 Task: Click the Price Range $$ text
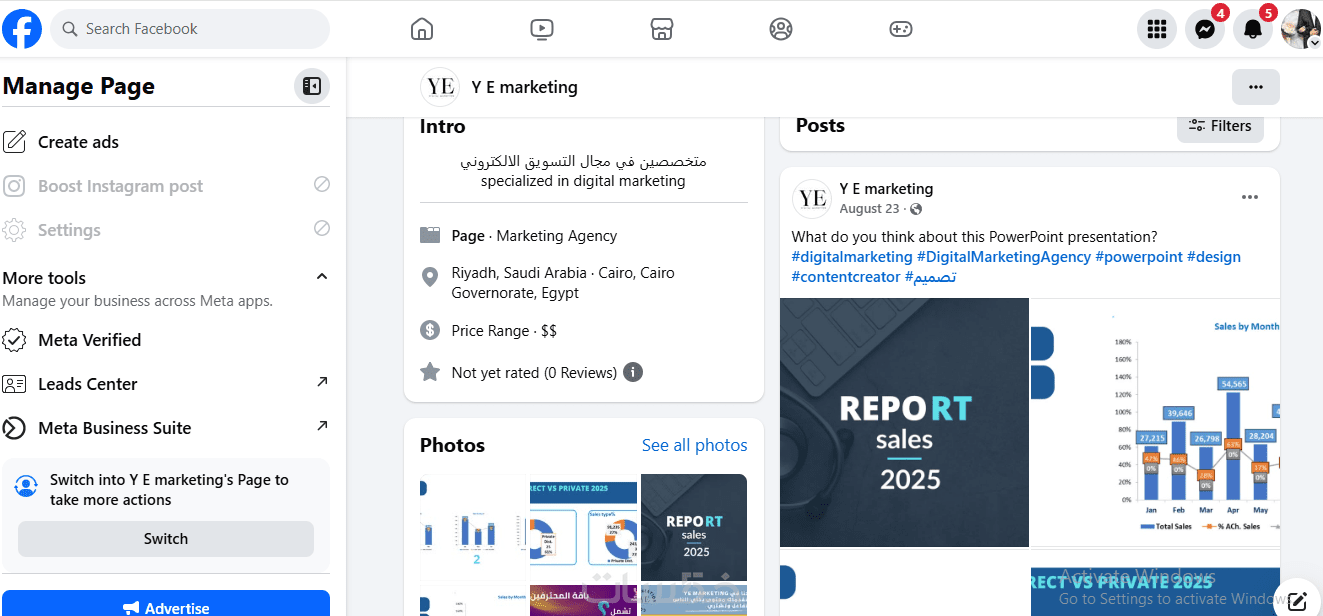[504, 330]
